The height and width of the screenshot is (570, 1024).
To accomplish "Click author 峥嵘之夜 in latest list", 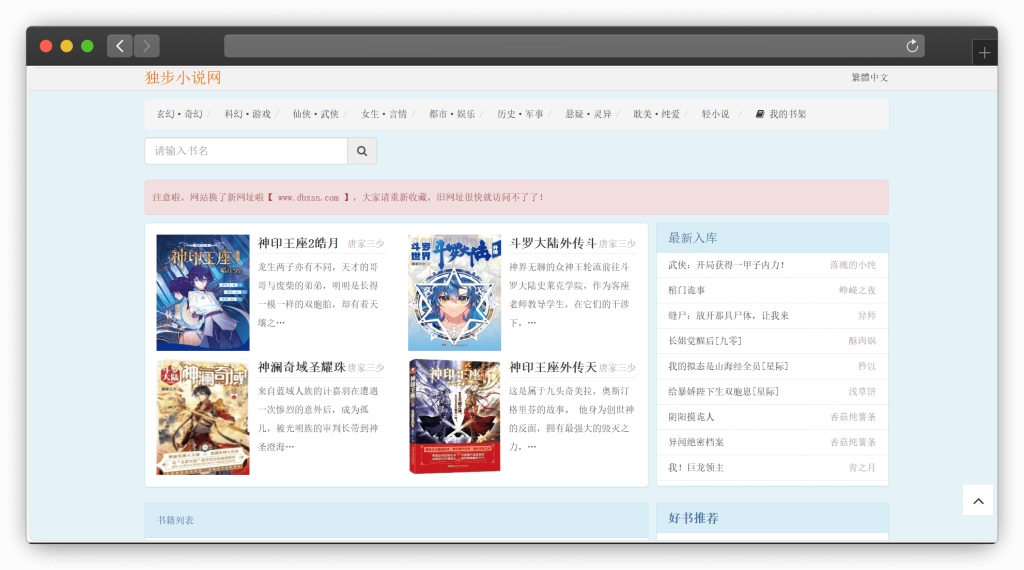I will [x=857, y=290].
